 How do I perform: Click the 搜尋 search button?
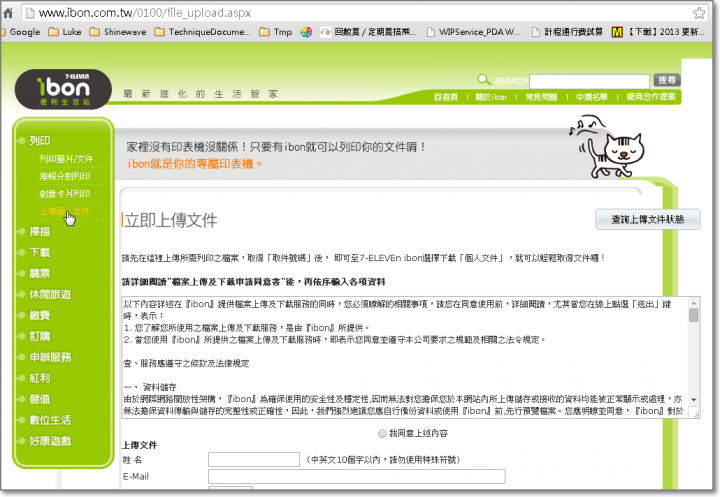click(667, 80)
